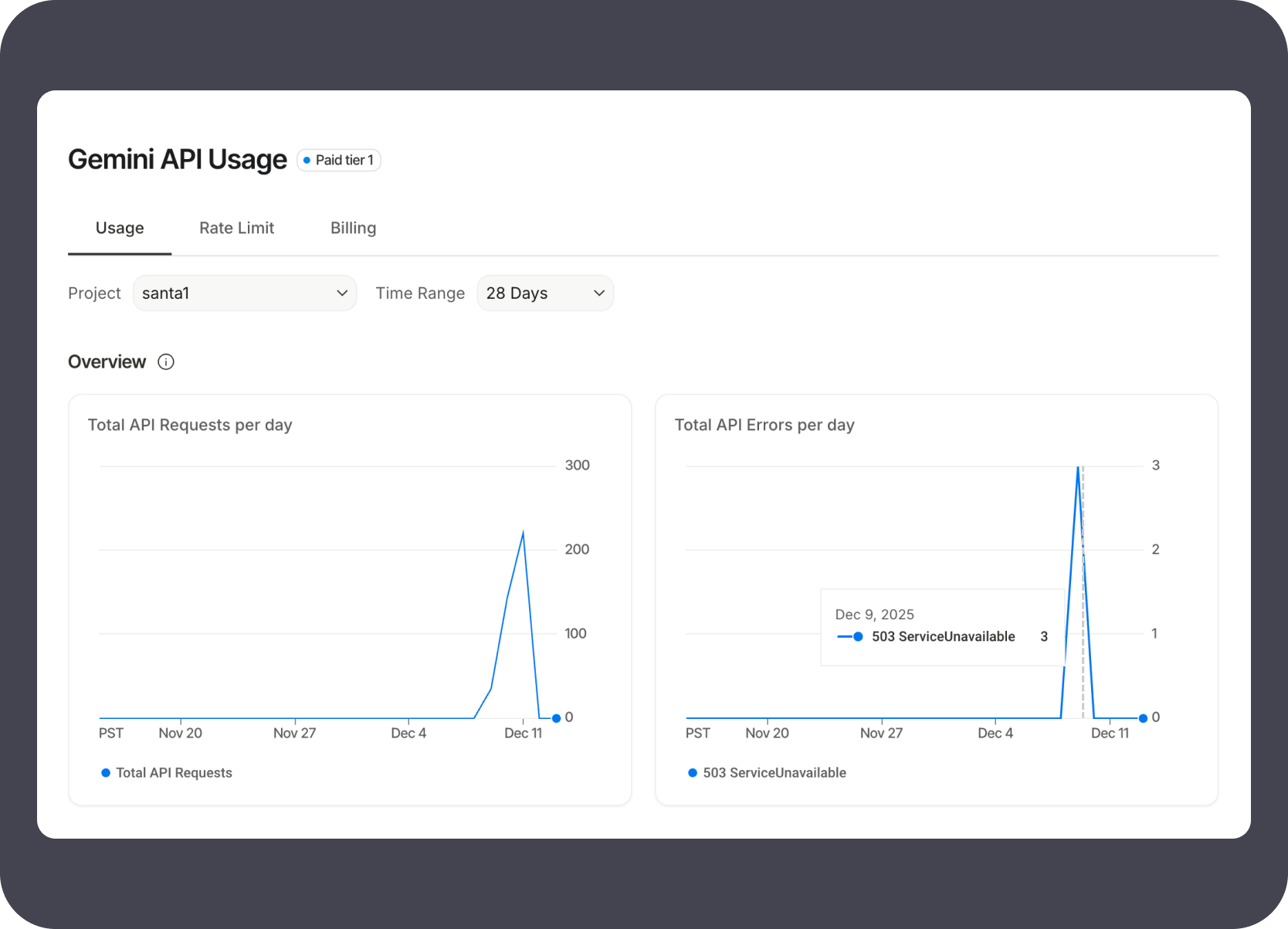The height and width of the screenshot is (929, 1288).
Task: Click the blue legend dot for Total API Requests
Action: pos(106,773)
